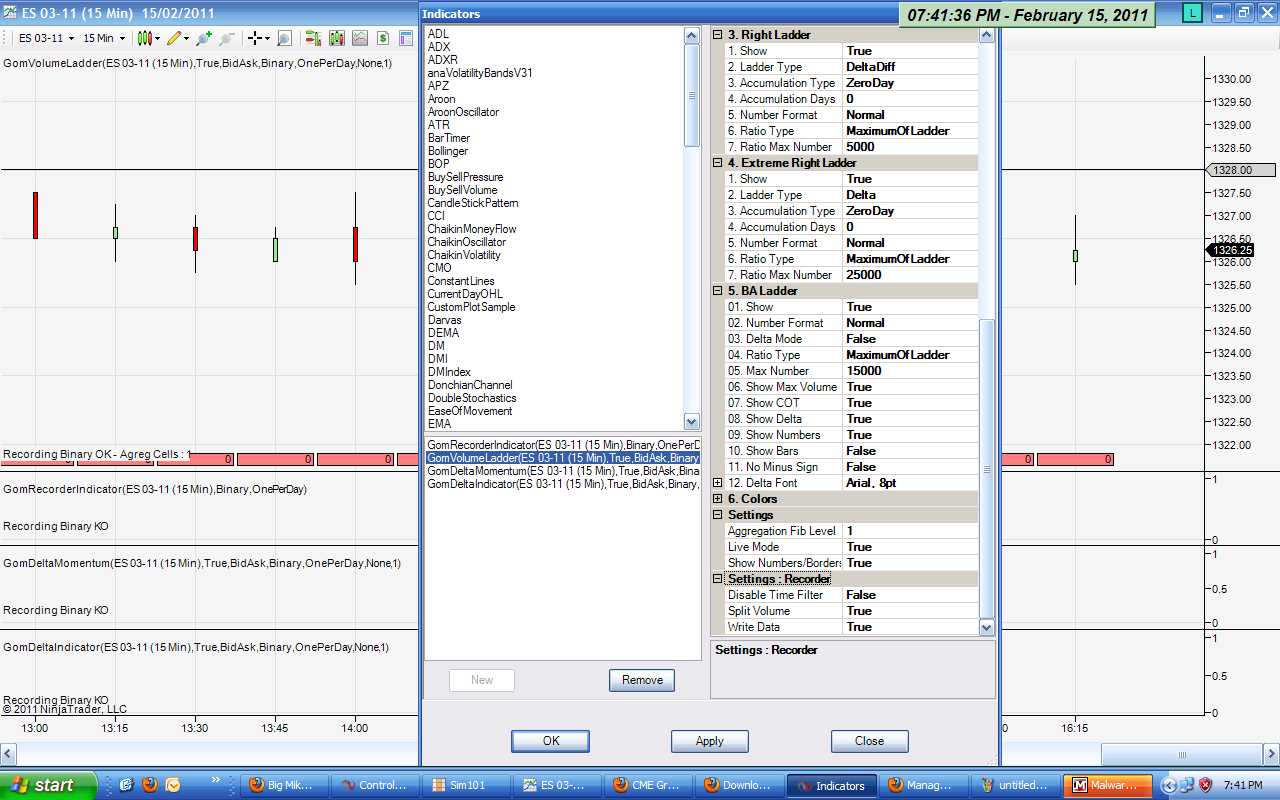1280x800 pixels.
Task: Switch to the Control taskbar window
Action: [x=377, y=785]
